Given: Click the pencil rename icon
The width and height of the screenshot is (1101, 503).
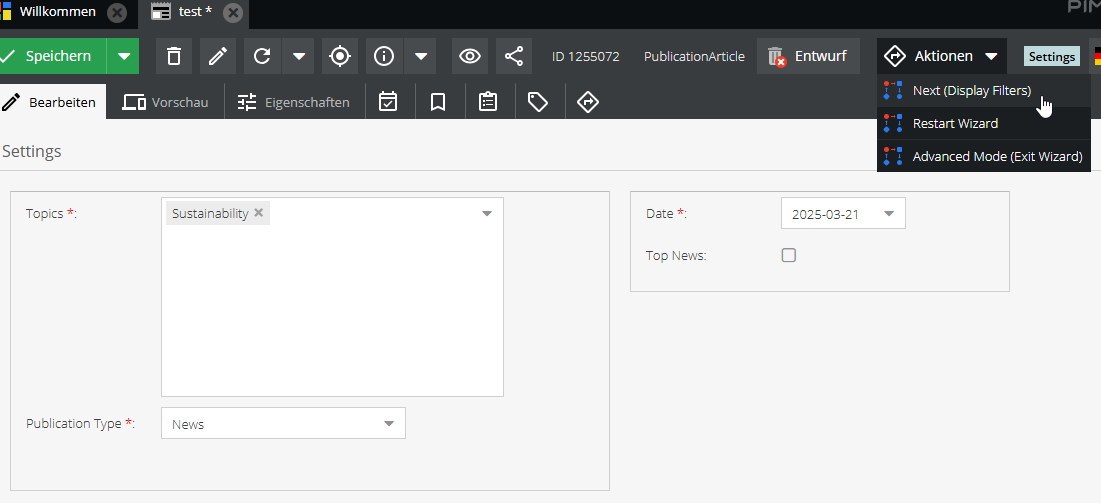Looking at the screenshot, I should [x=218, y=56].
